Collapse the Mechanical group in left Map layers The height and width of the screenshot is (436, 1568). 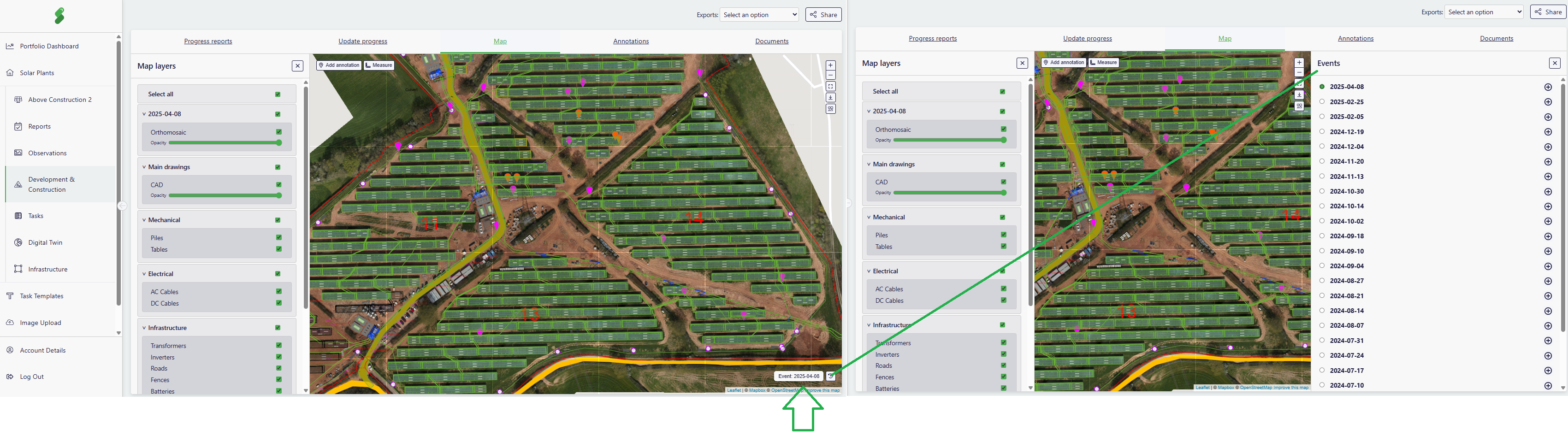click(x=144, y=220)
